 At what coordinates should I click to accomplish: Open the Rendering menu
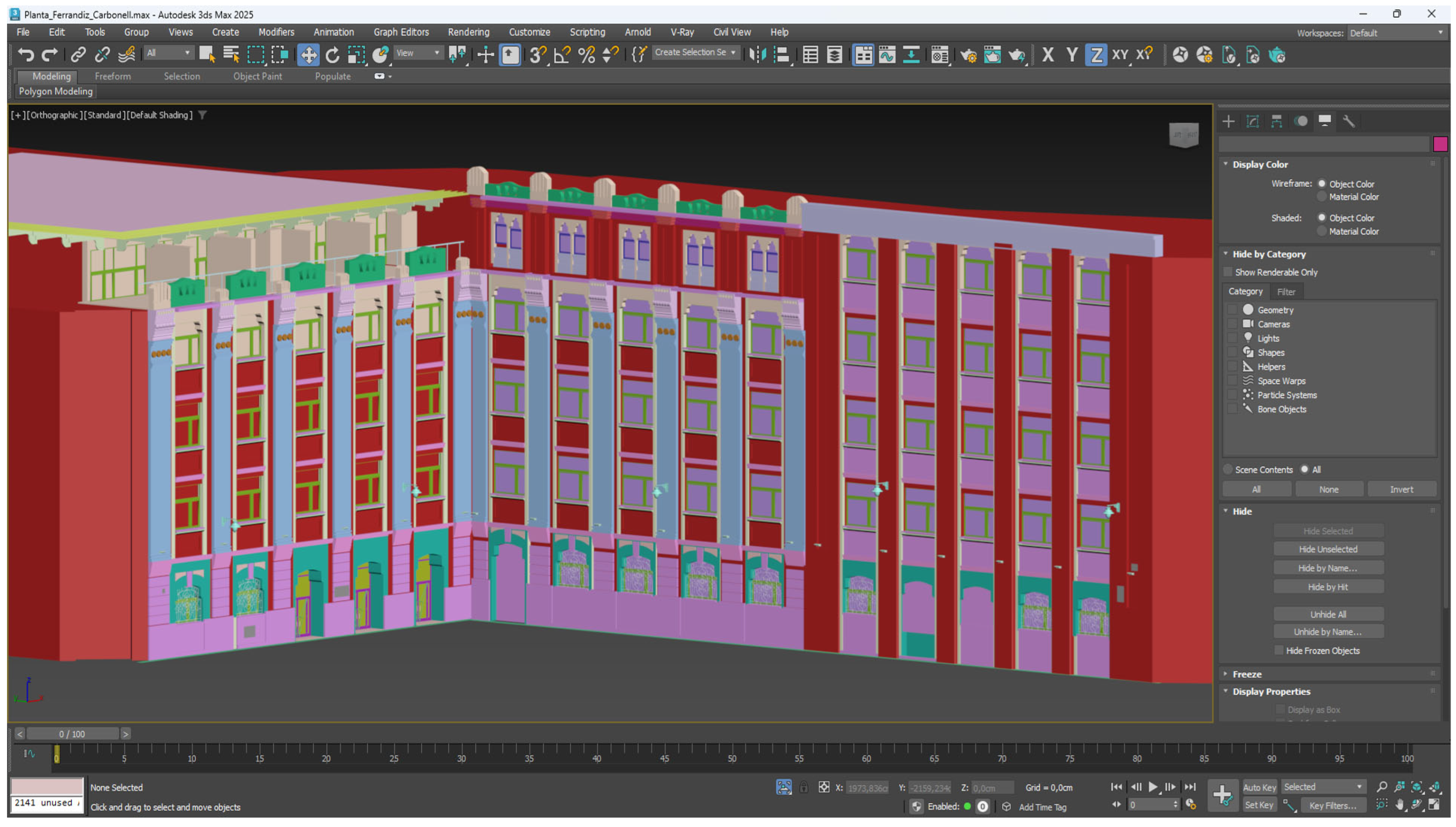[x=468, y=32]
